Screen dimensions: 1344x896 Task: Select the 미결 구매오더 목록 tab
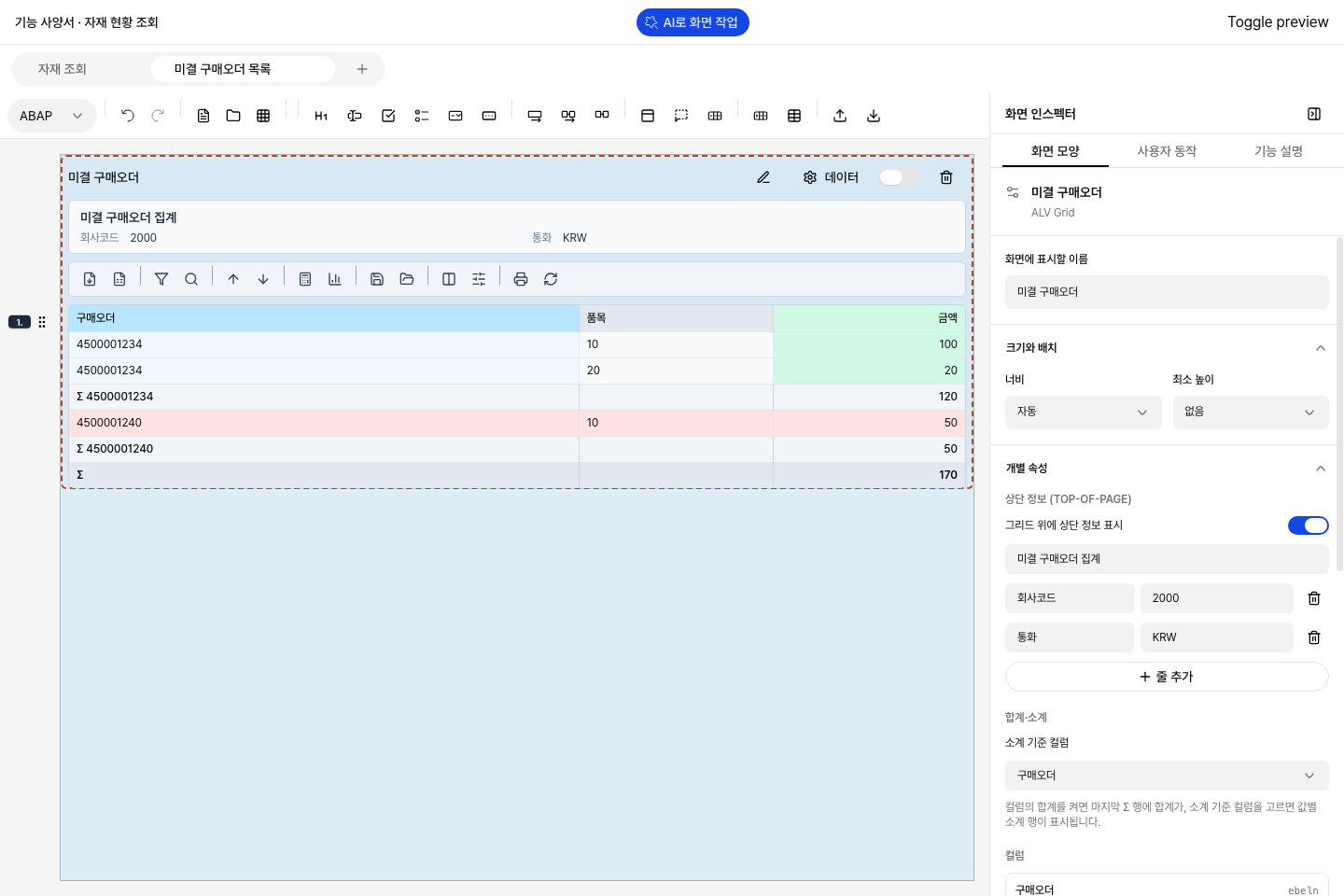tap(242, 69)
